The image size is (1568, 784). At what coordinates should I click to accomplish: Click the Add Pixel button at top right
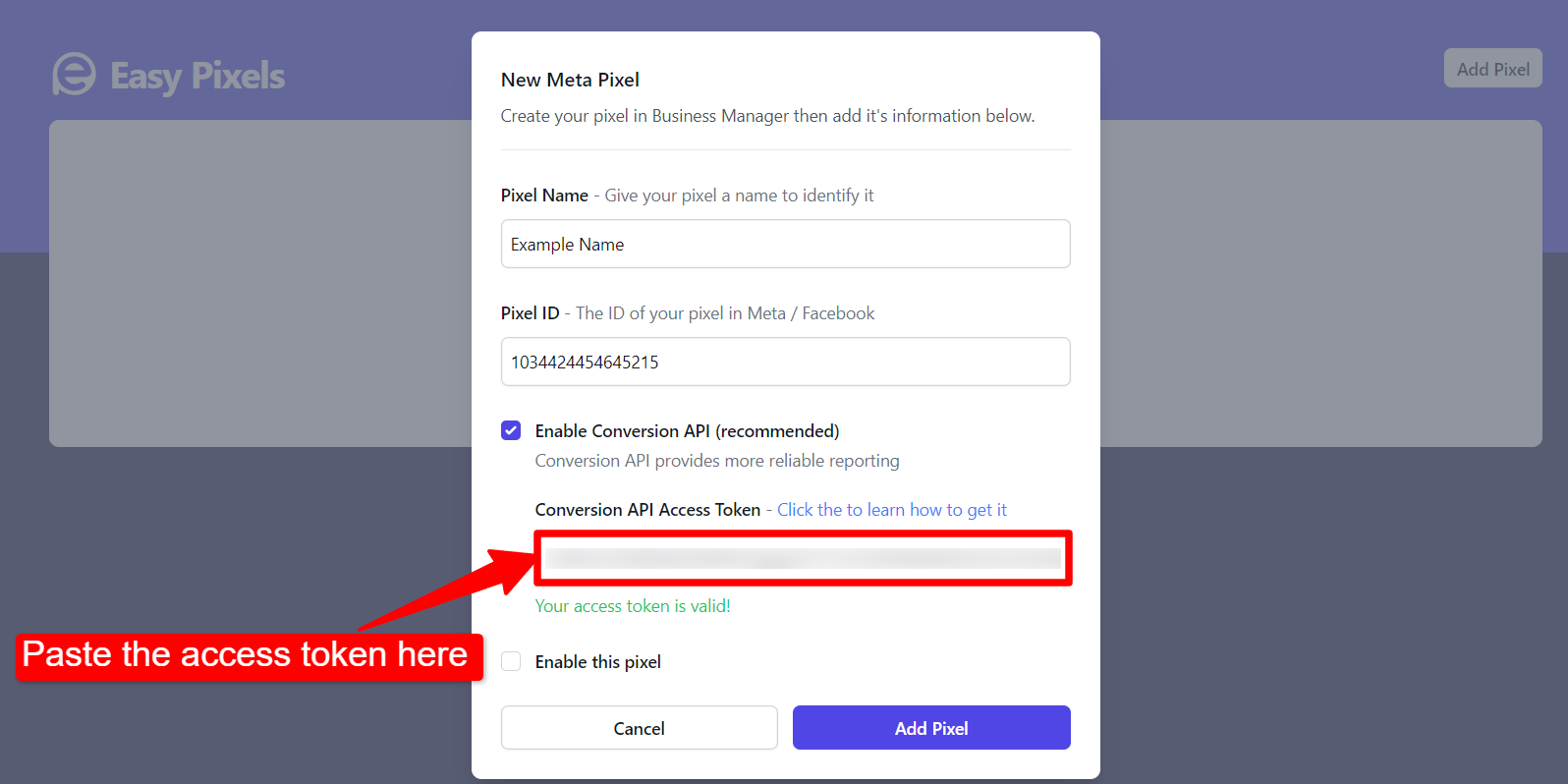[x=1492, y=68]
